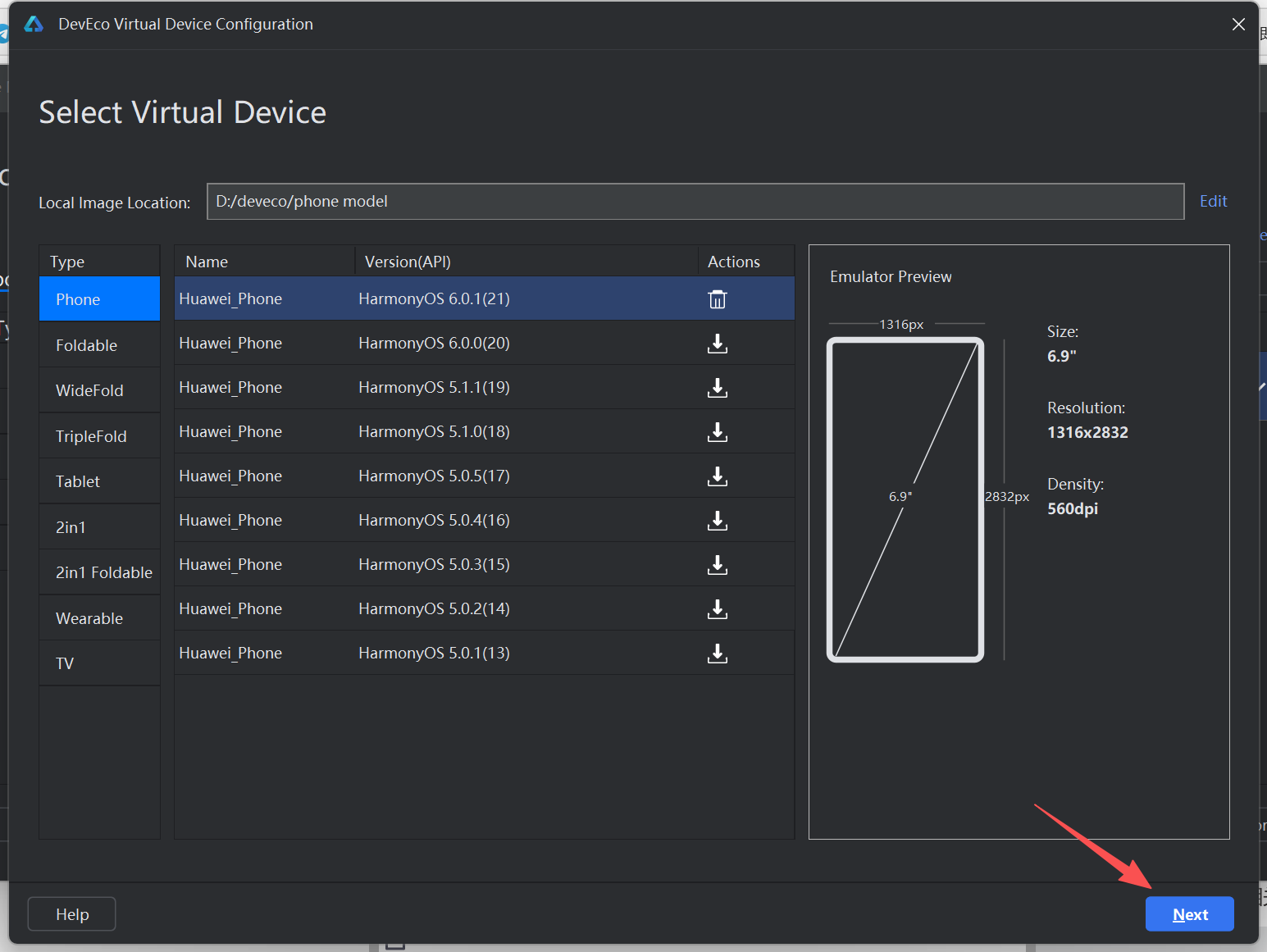This screenshot has height=952, width=1267.
Task: Edit the local image location
Action: [1213, 201]
